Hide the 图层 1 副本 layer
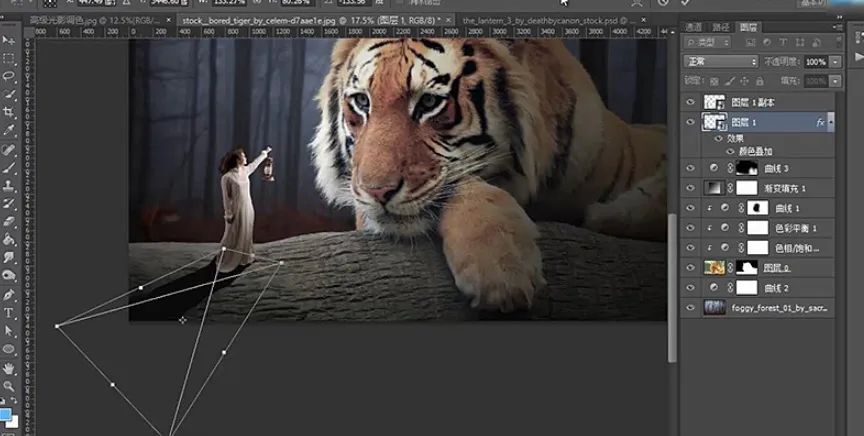The width and height of the screenshot is (864, 436). click(690, 102)
